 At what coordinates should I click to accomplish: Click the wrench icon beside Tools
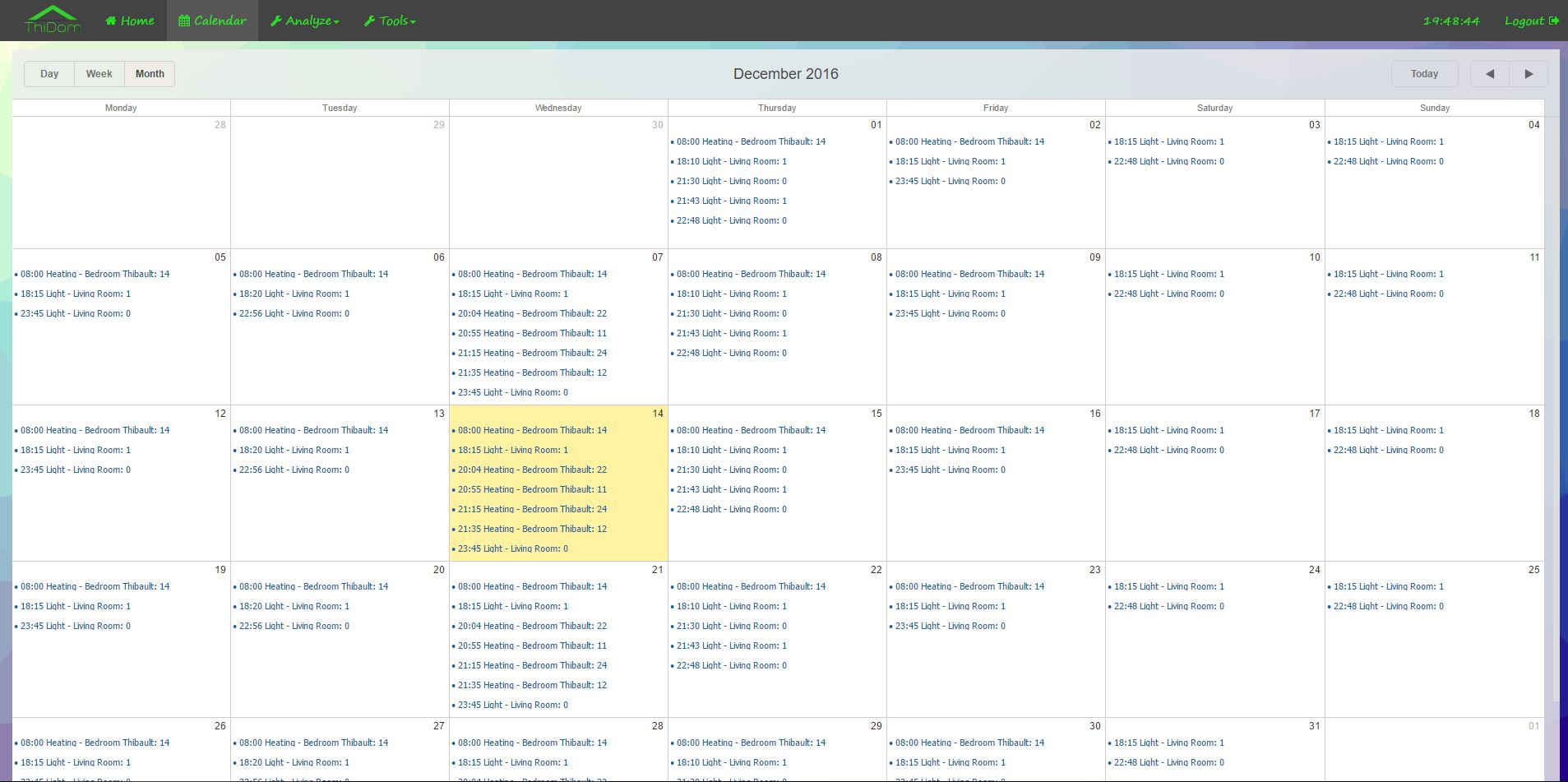click(369, 20)
